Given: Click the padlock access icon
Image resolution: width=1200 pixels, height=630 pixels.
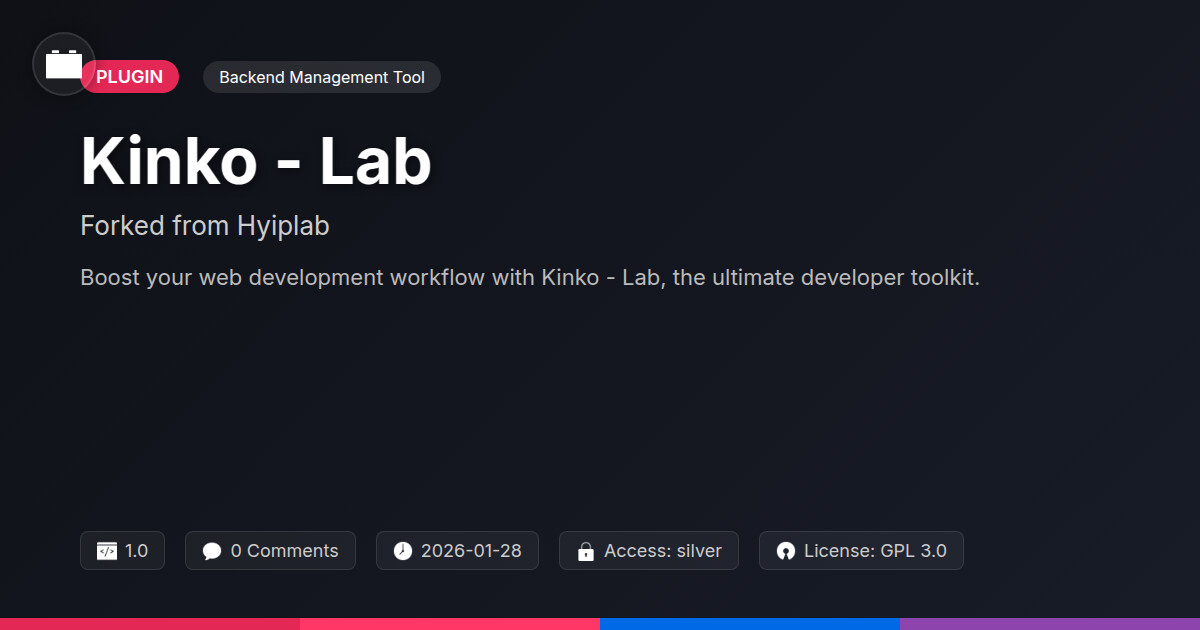Looking at the screenshot, I should coord(585,551).
